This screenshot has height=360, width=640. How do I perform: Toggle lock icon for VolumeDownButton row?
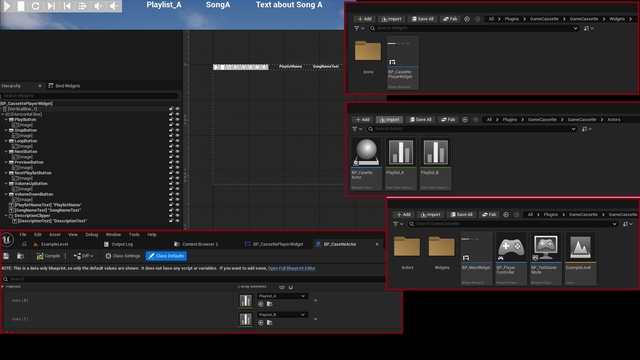point(171,194)
